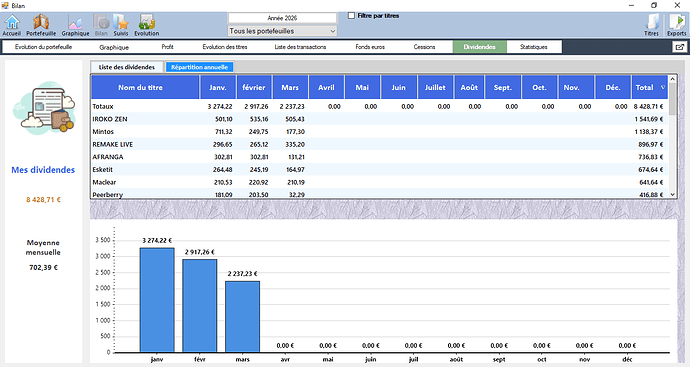Click the pop-out window icon
Screen dimensions: 690x367
pyautogui.click(x=679, y=47)
